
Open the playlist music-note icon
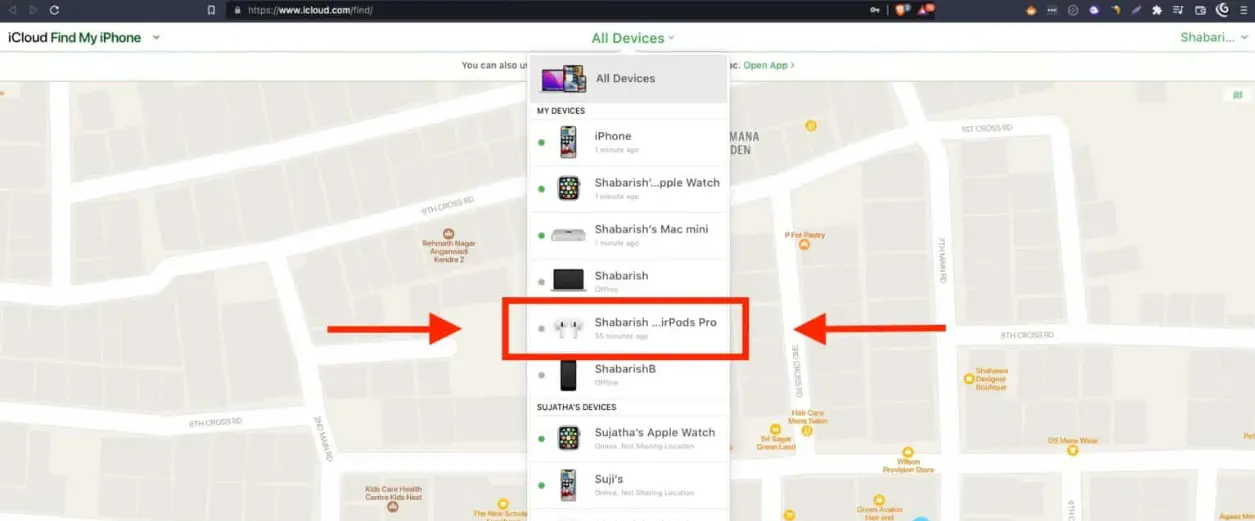tap(1178, 10)
